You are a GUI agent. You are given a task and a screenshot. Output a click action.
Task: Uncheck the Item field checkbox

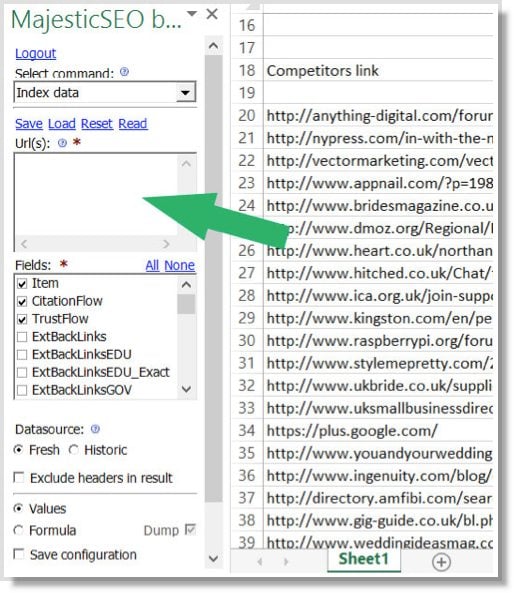pos(22,284)
